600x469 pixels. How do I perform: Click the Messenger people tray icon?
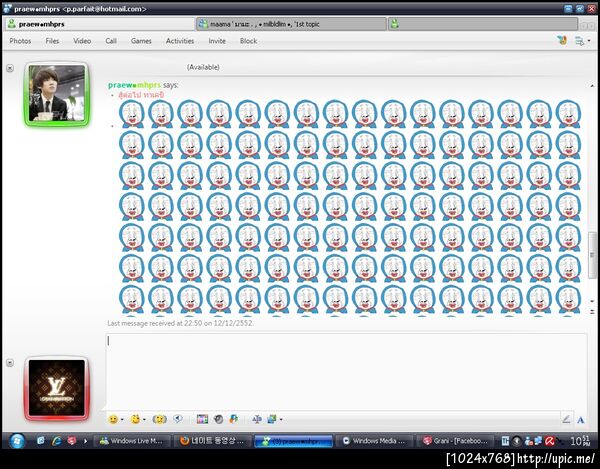pos(529,441)
